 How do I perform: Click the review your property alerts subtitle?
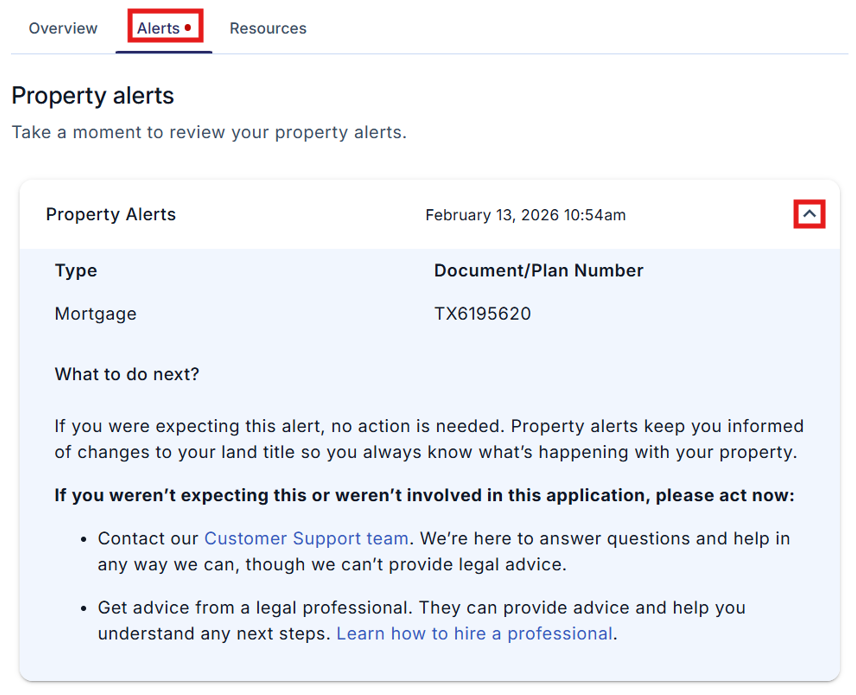point(209,132)
